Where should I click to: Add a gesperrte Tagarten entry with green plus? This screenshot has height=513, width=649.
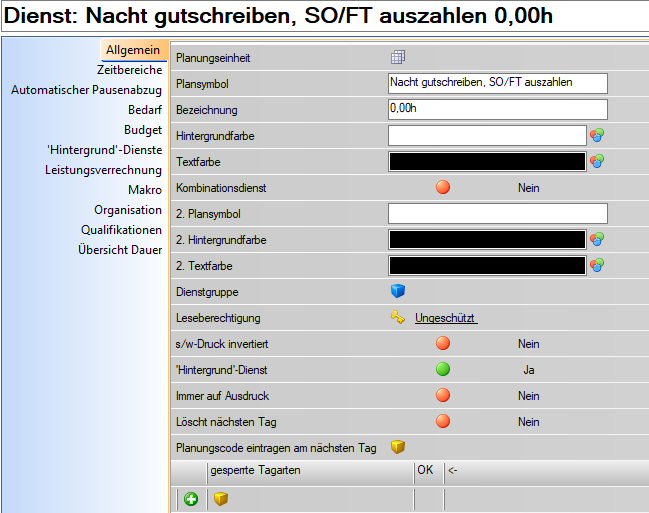click(190, 499)
